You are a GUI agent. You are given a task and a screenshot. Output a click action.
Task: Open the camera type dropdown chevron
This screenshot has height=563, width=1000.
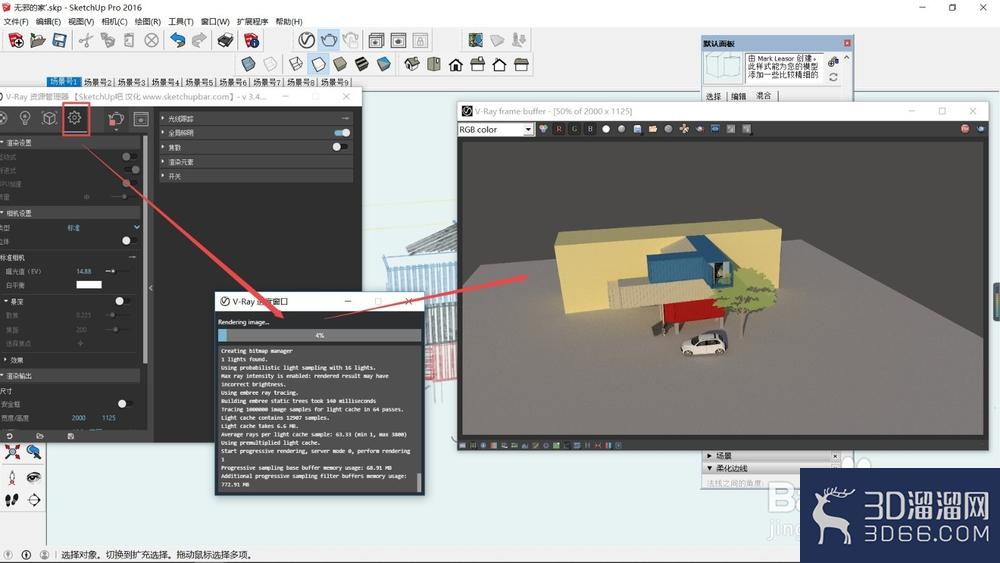pyautogui.click(x=137, y=227)
